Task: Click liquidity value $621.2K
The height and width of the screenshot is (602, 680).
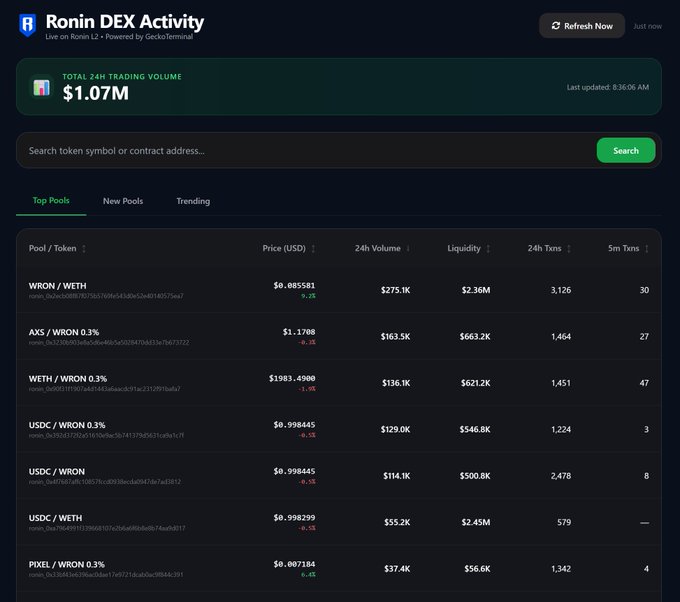Action: pyautogui.click(x=475, y=383)
